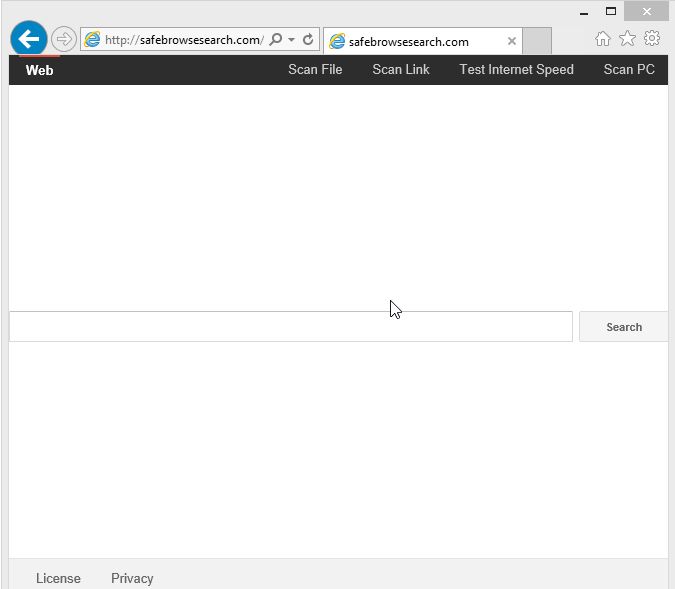Click the Internet Explorer page icon in address bar
Viewport: 675px width, 589px height.
coord(92,40)
